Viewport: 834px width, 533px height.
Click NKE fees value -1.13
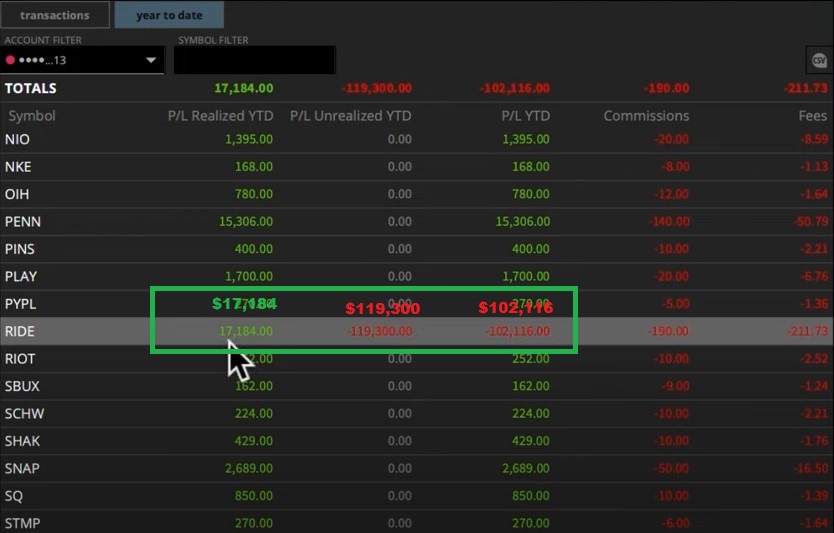tap(814, 166)
